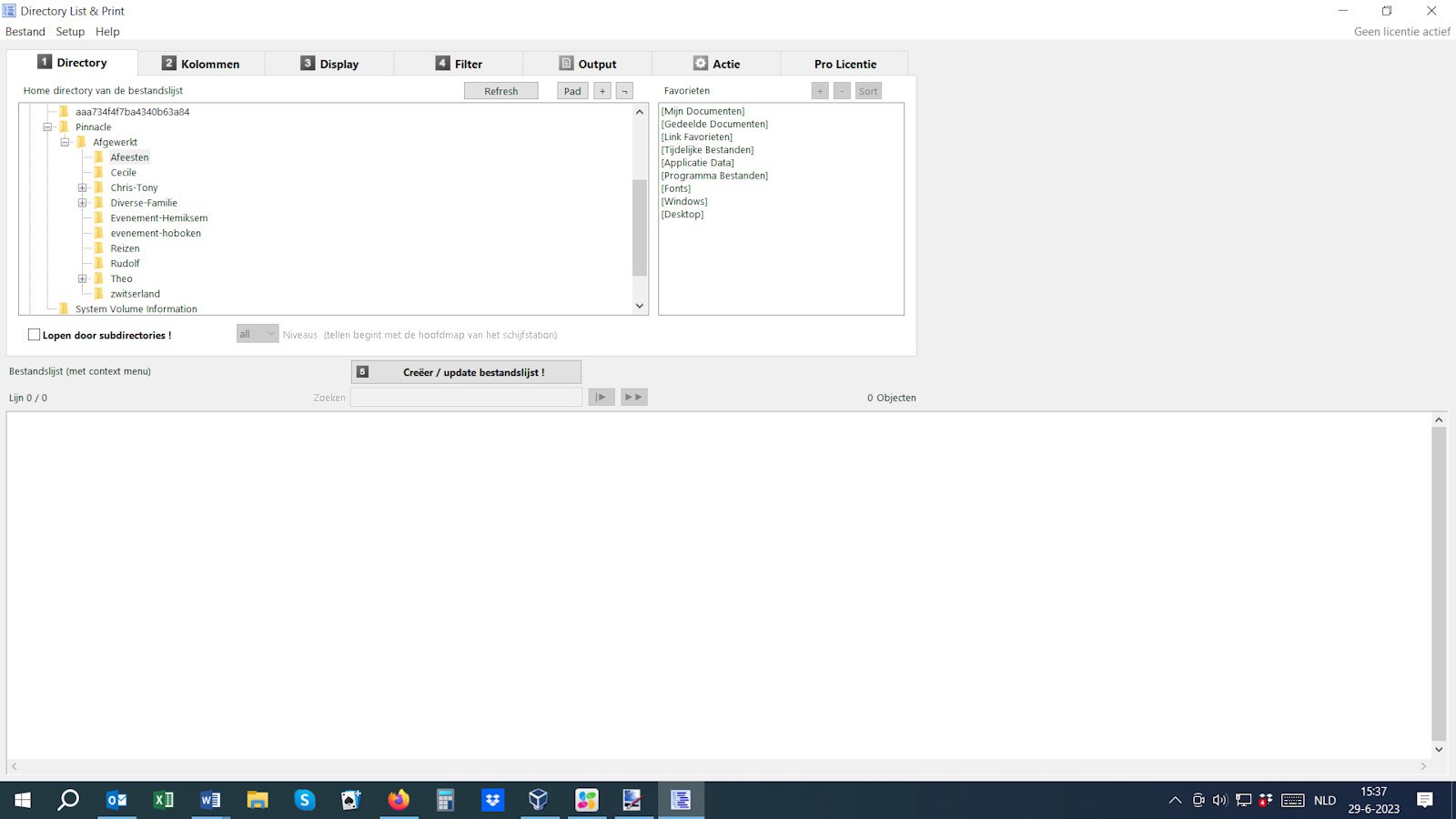Collapse the Afgewerkt folder node
Image resolution: width=1456 pixels, height=819 pixels.
coord(65,142)
